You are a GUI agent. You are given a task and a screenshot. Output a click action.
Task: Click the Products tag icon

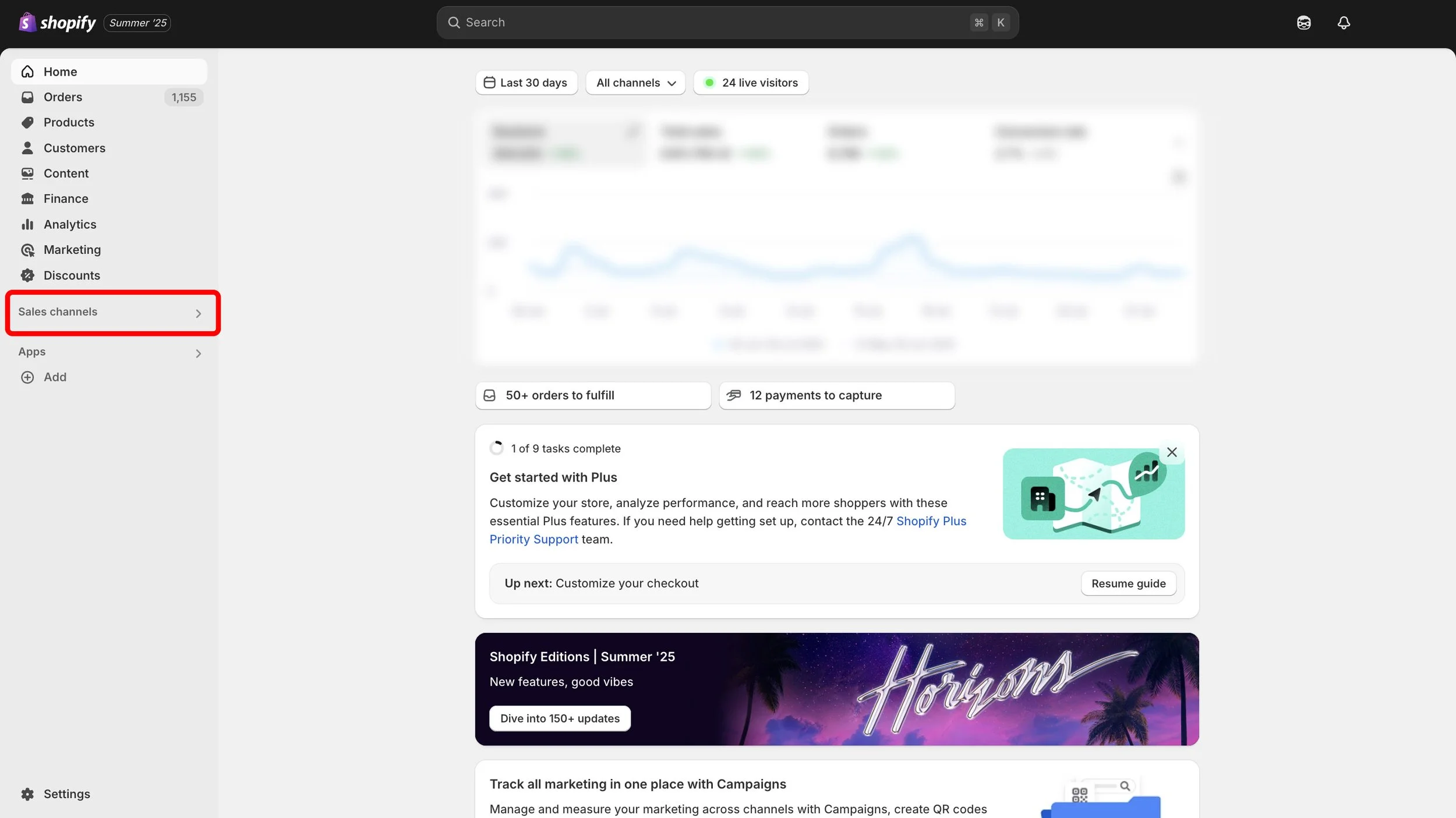point(27,122)
